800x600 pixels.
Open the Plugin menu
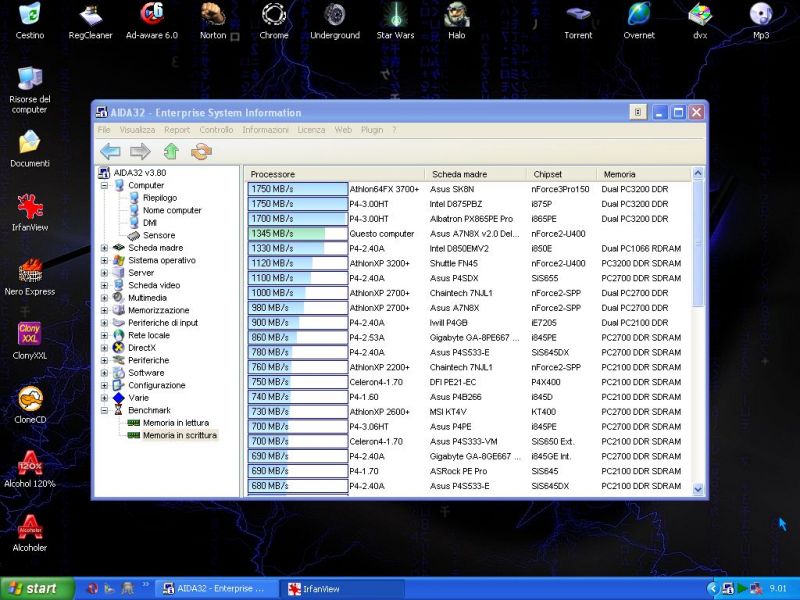pyautogui.click(x=372, y=130)
